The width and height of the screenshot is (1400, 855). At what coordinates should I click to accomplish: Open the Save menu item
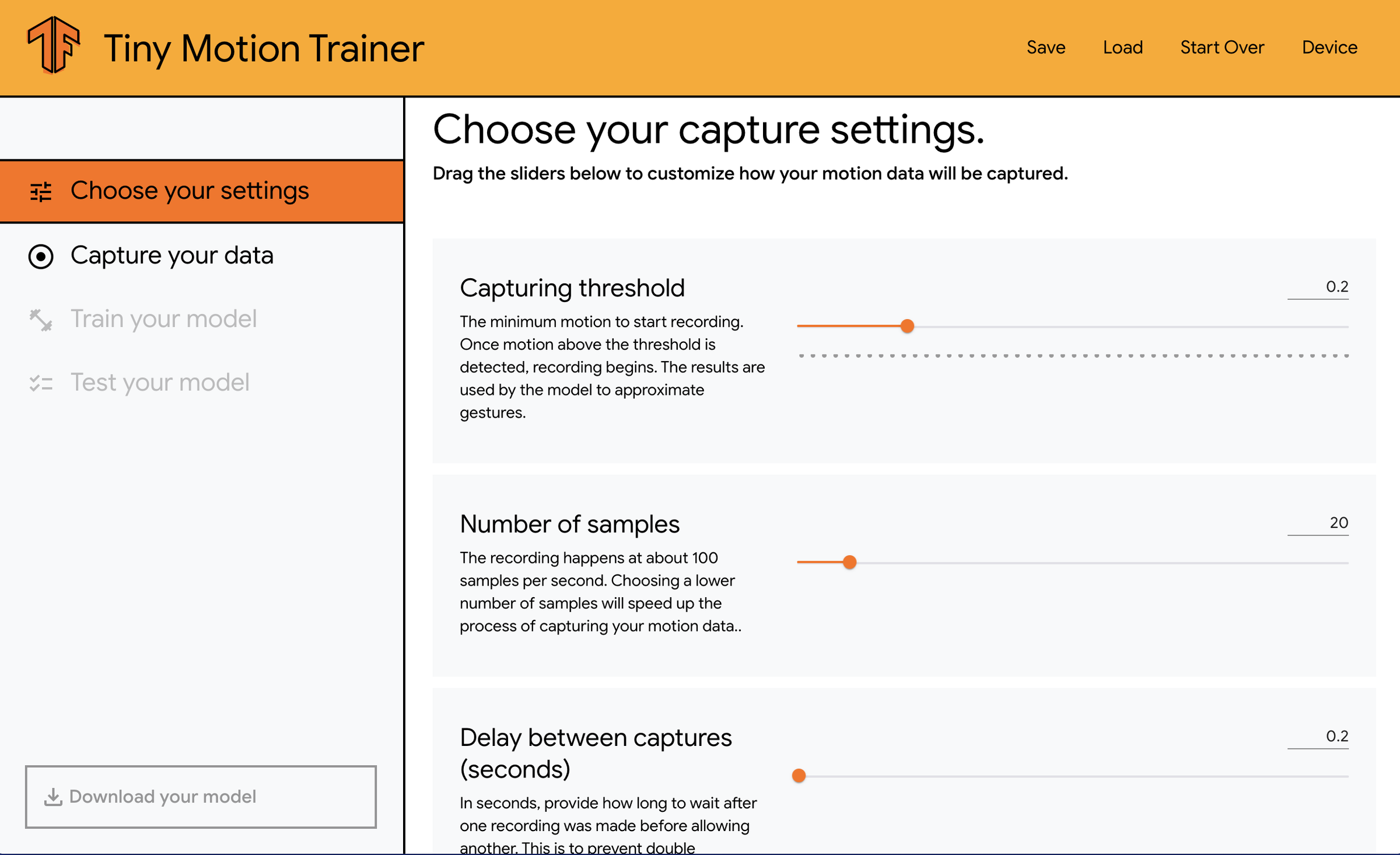[x=1045, y=47]
